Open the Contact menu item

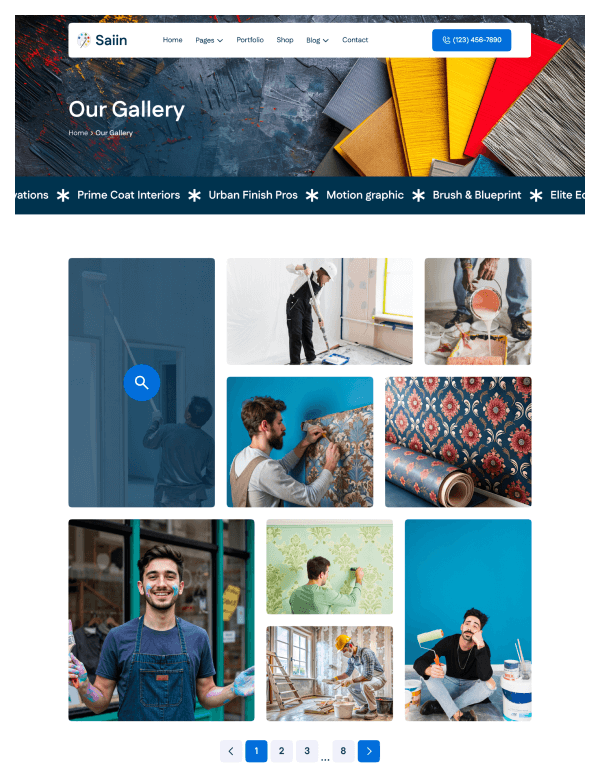355,40
